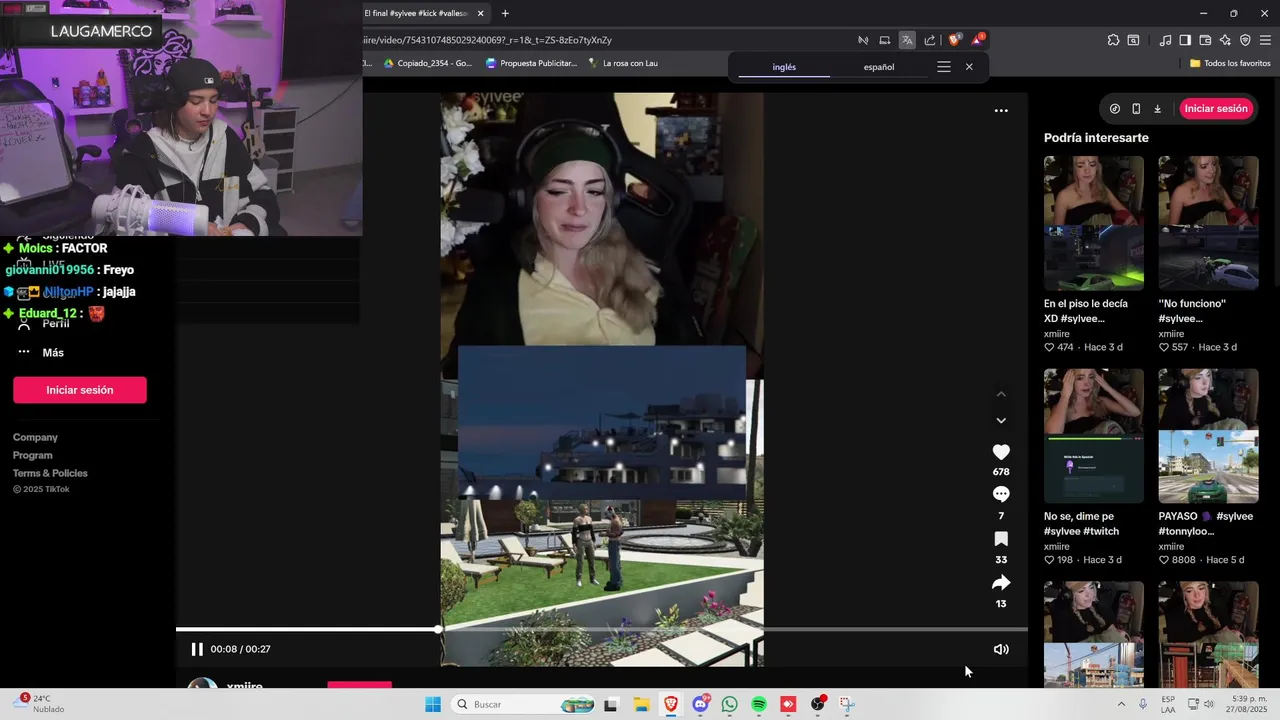Toggle the browser sidebar panel
Image resolution: width=1280 pixels, height=720 pixels.
[1185, 40]
